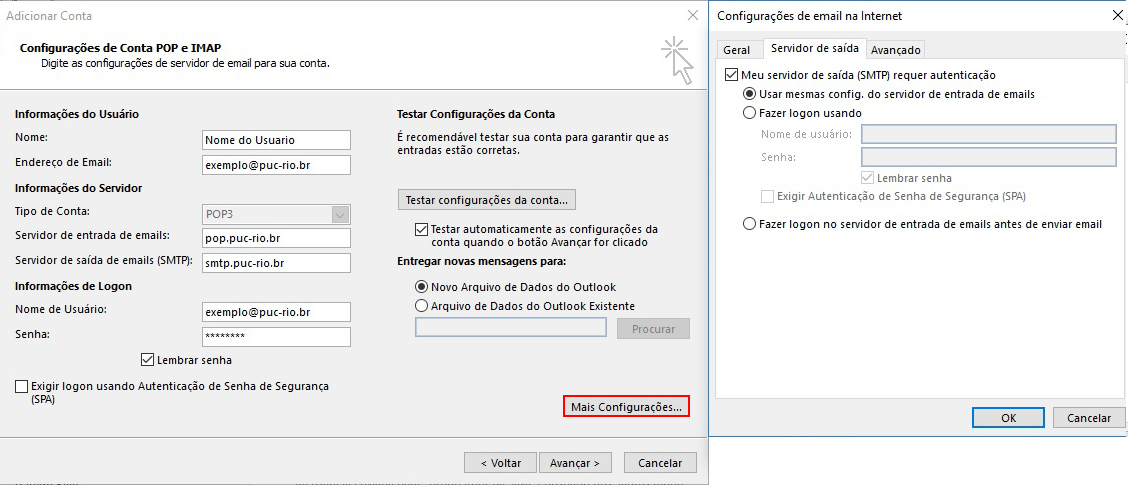Click the Avançar button
1128x485 pixels.
point(575,463)
